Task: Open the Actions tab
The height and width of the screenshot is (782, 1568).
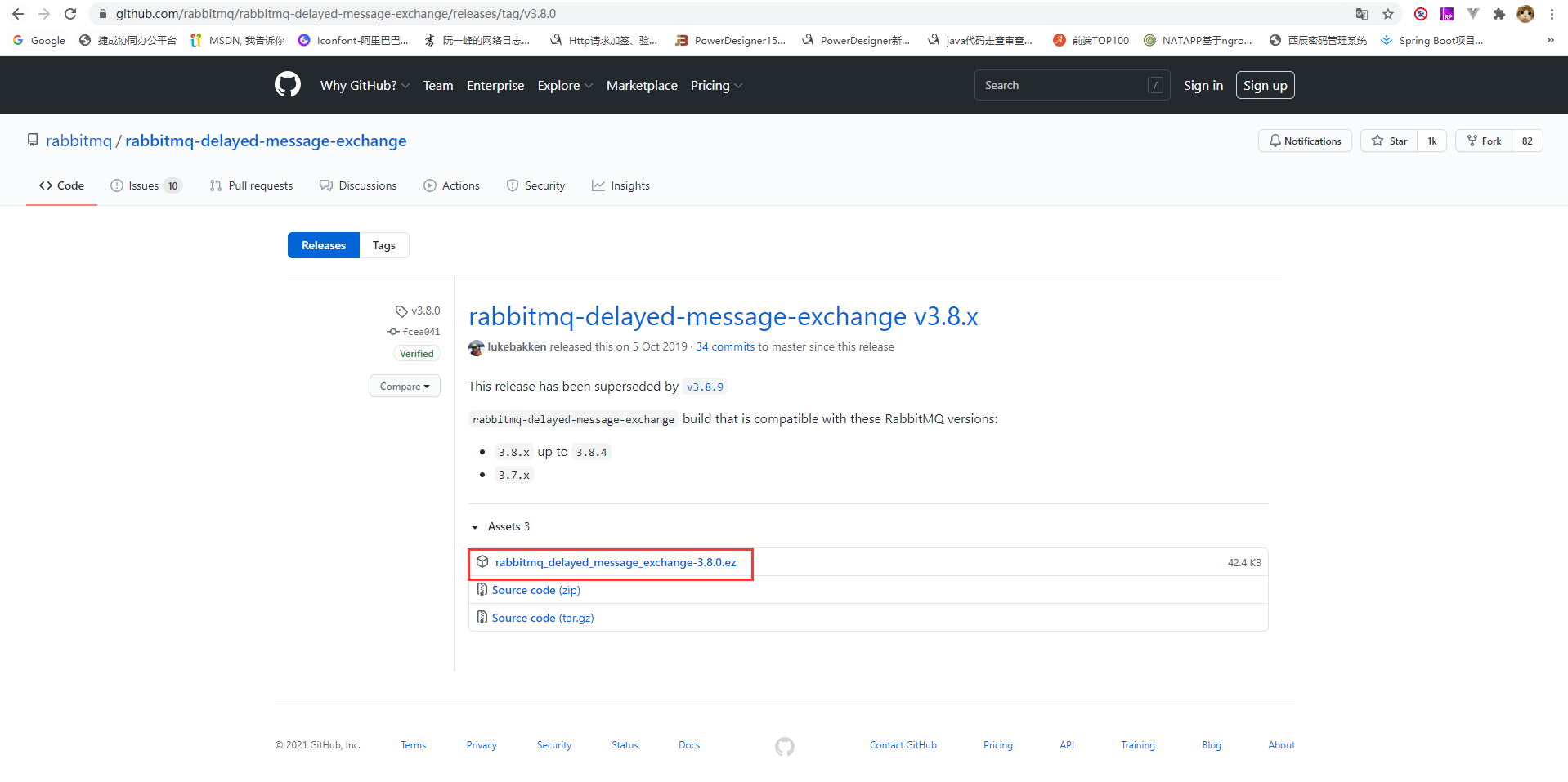Action: click(x=452, y=185)
